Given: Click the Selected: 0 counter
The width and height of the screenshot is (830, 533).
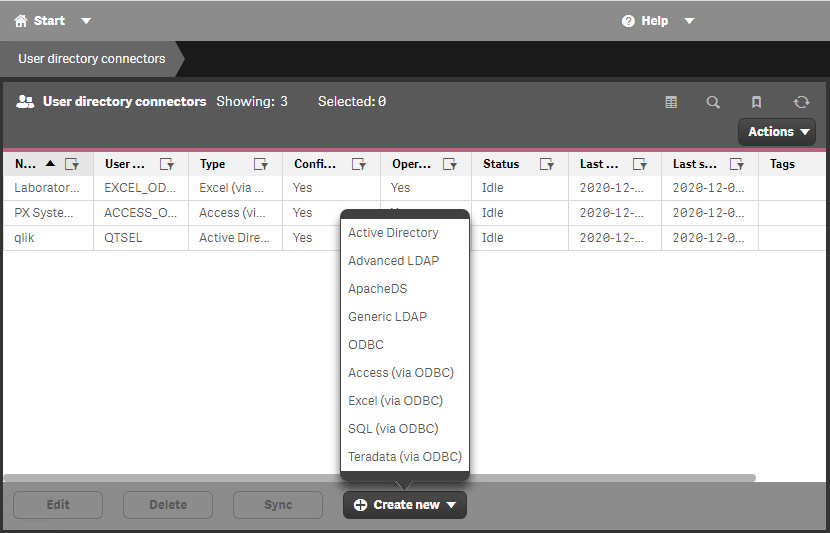Looking at the screenshot, I should coord(352,102).
